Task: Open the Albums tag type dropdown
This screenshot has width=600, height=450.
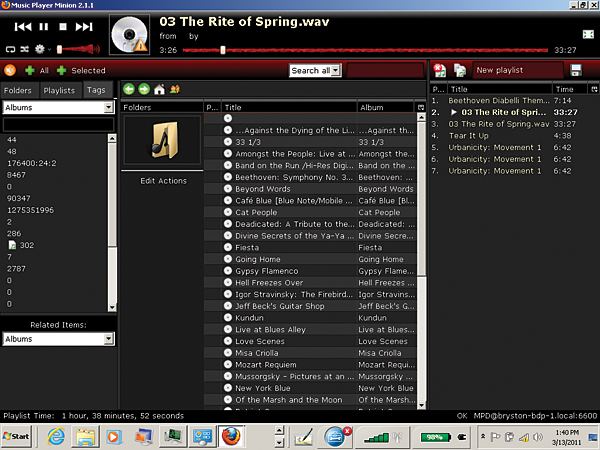Action: (x=59, y=108)
